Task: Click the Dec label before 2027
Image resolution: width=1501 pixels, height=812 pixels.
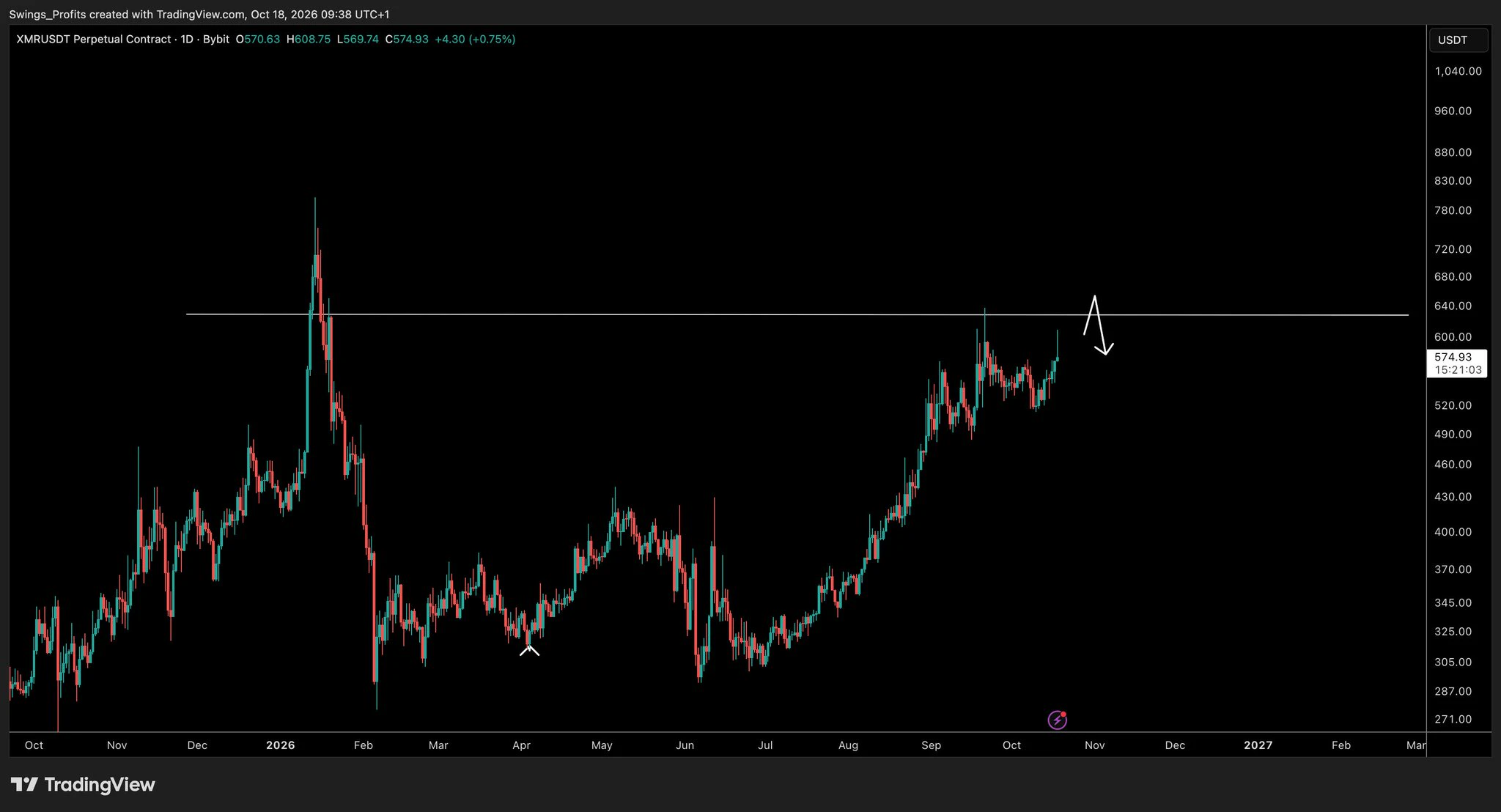Action: (x=1175, y=745)
